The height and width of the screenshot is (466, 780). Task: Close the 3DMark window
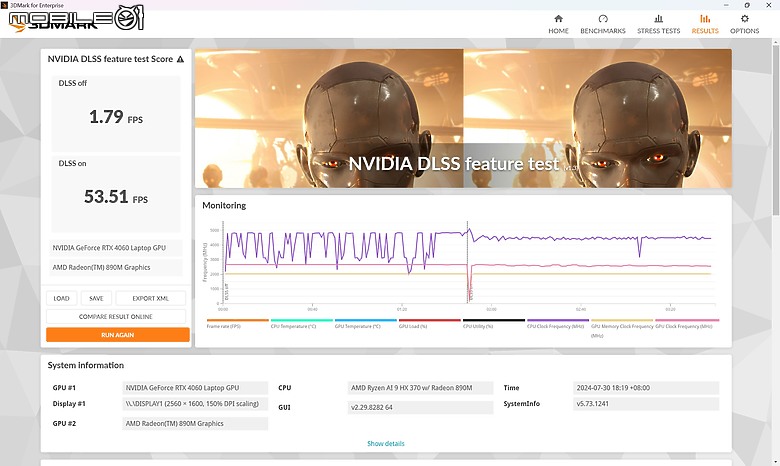click(769, 5)
